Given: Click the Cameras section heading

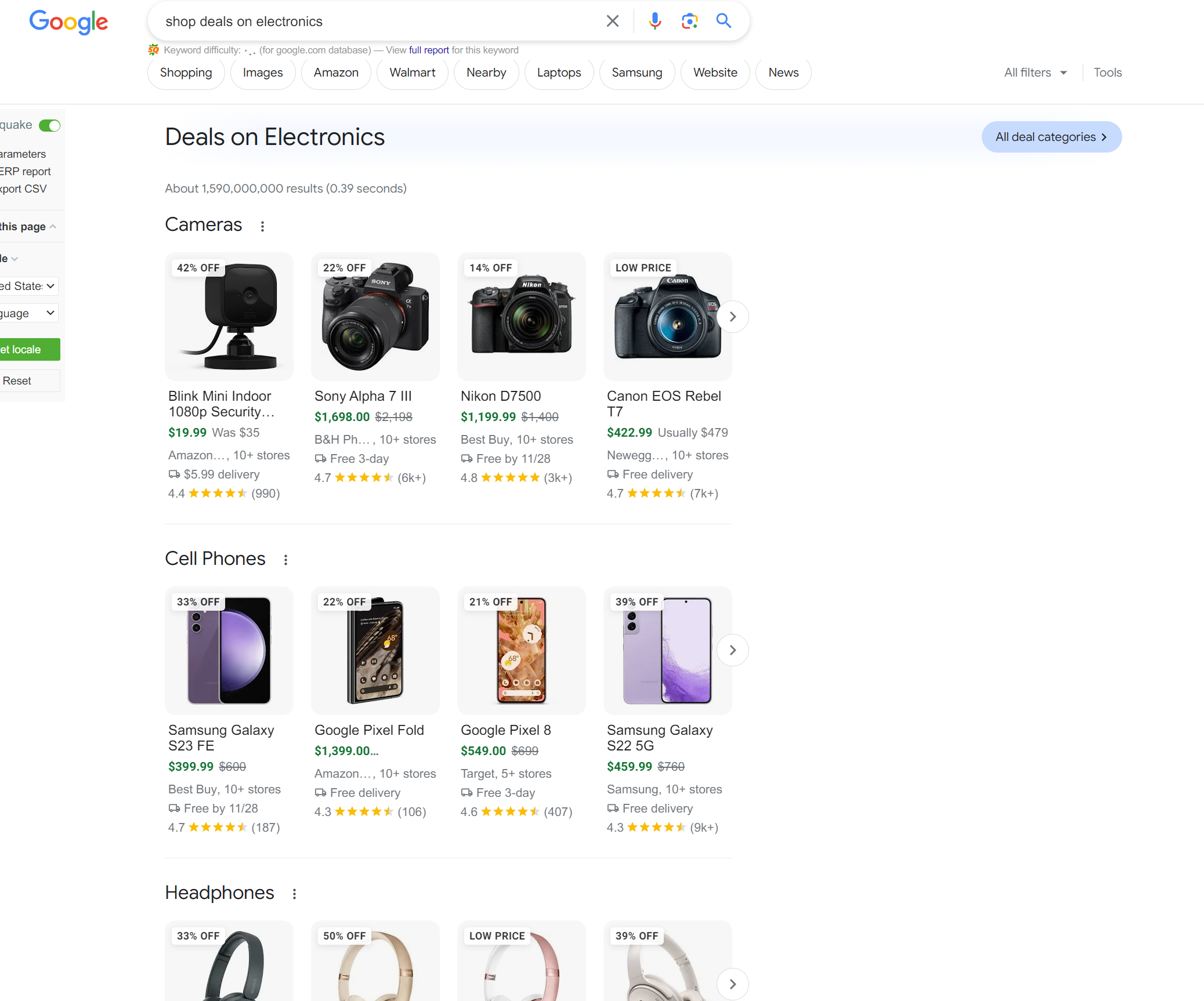Looking at the screenshot, I should coord(204,225).
